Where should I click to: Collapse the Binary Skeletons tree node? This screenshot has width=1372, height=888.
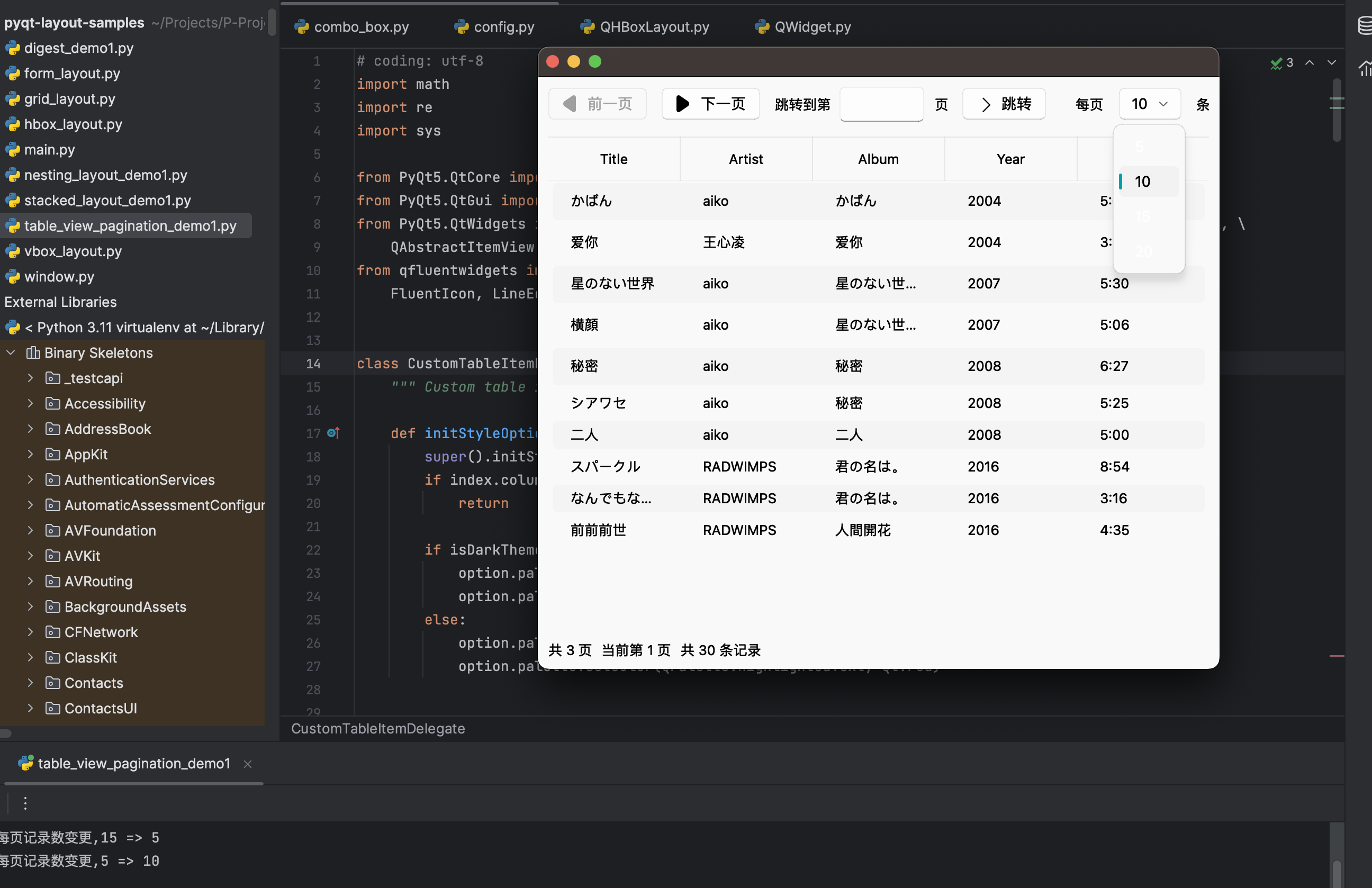coord(11,352)
